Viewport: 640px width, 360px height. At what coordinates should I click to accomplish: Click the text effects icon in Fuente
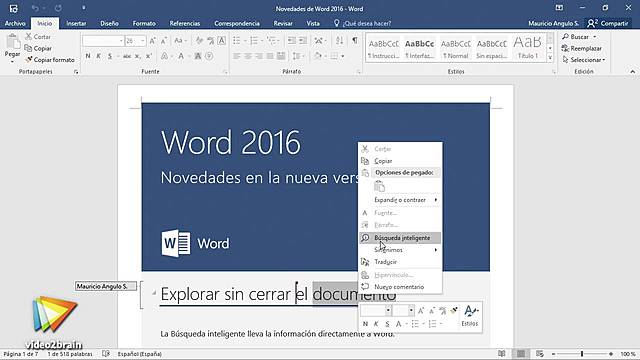coord(164,56)
